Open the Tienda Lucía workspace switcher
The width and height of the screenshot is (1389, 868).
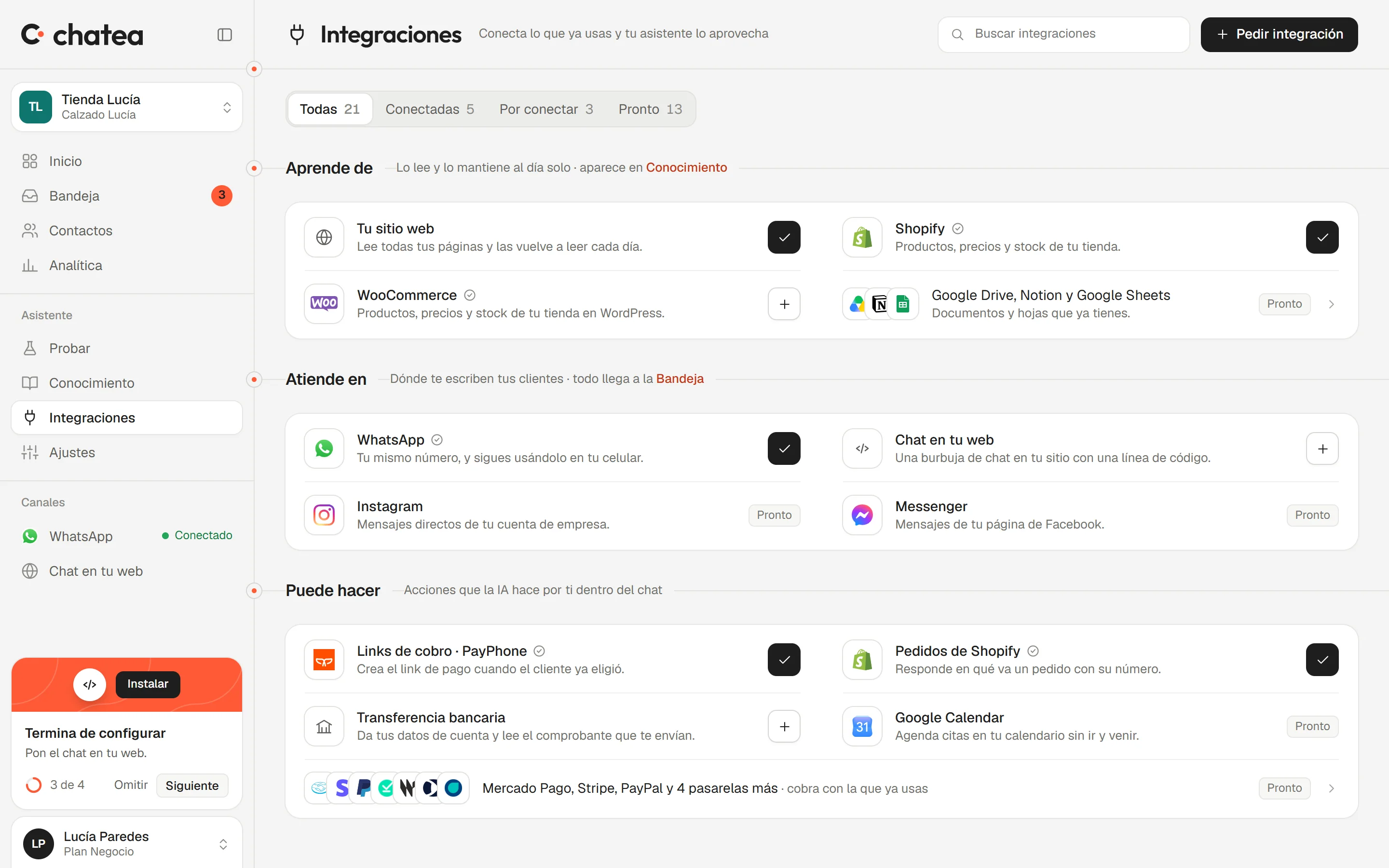[127, 107]
